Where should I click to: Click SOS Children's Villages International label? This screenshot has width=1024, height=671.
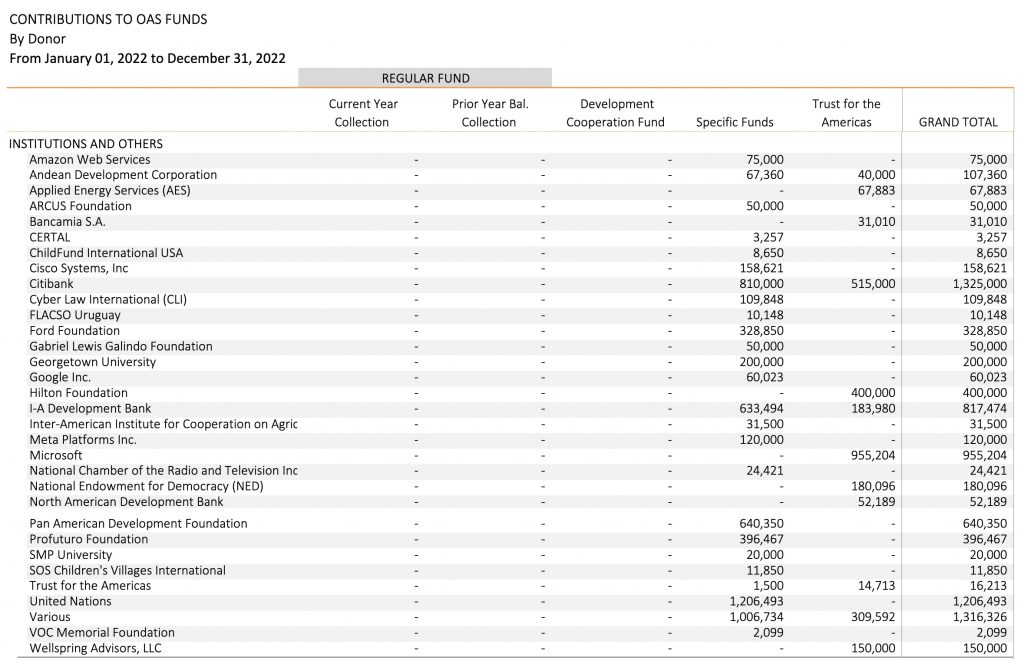coord(127,571)
